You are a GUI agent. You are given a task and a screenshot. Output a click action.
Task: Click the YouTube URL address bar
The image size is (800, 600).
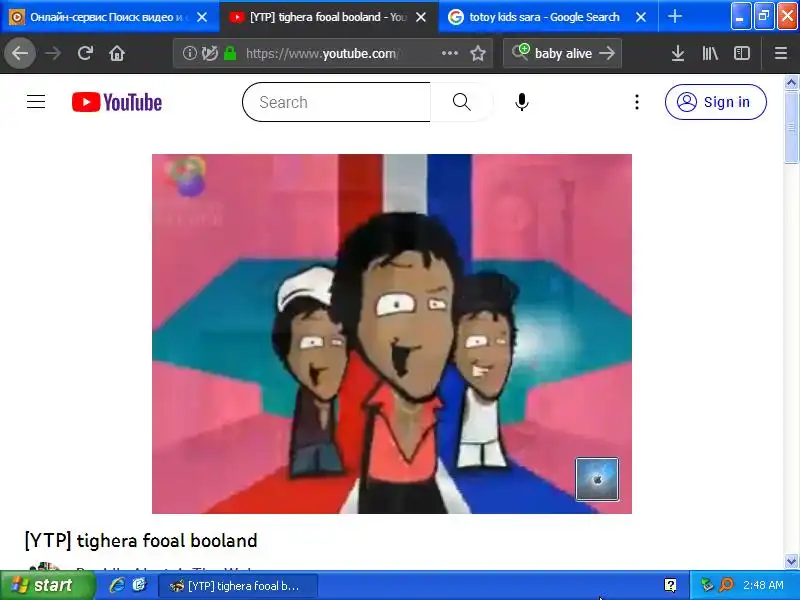tap(333, 53)
